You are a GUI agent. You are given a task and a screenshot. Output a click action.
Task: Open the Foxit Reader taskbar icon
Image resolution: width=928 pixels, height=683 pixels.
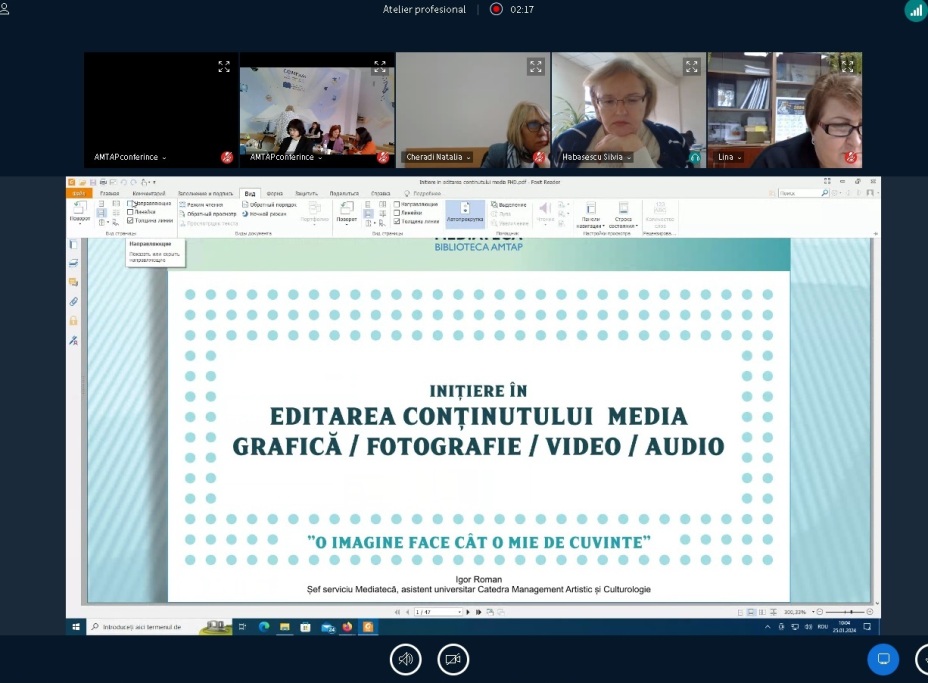pos(368,627)
